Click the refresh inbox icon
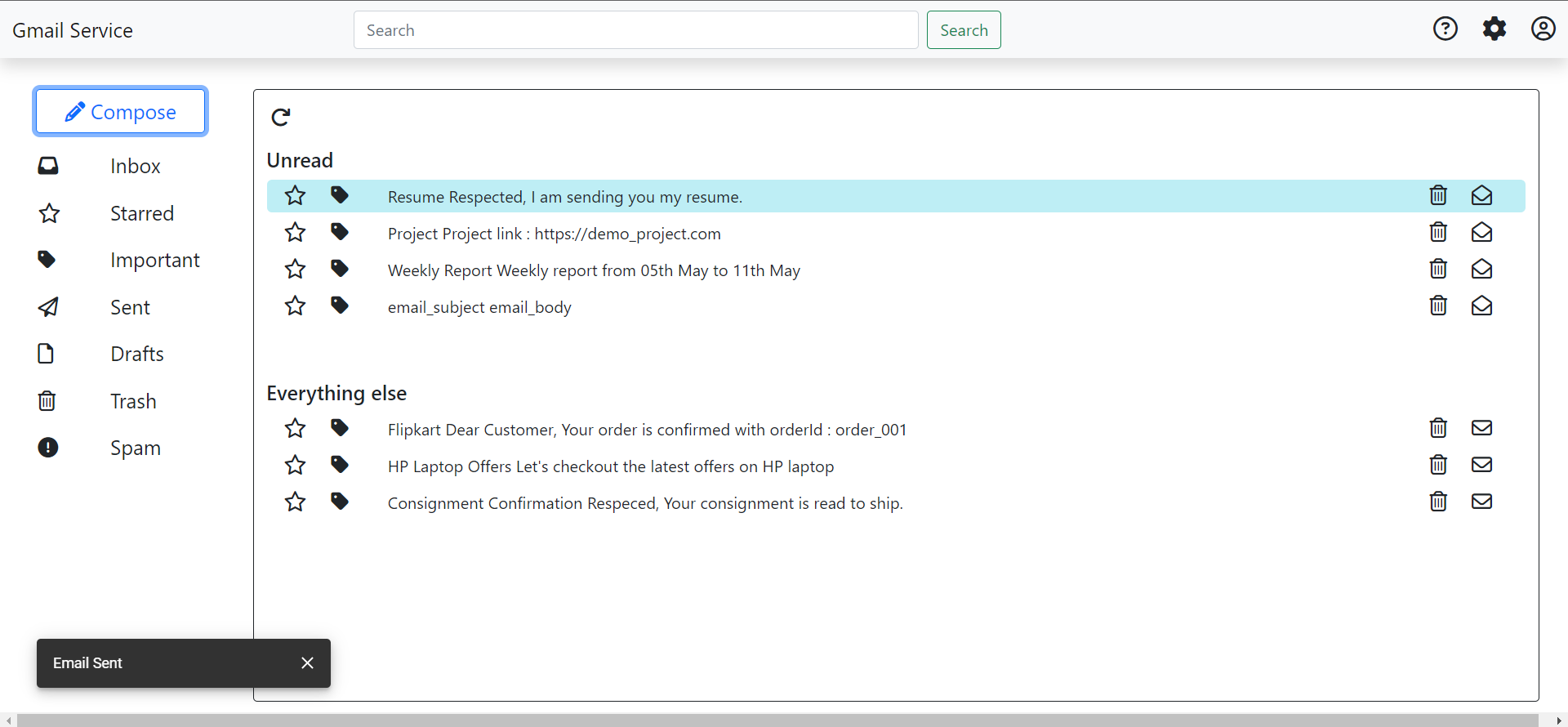The width and height of the screenshot is (1568, 727). click(281, 117)
